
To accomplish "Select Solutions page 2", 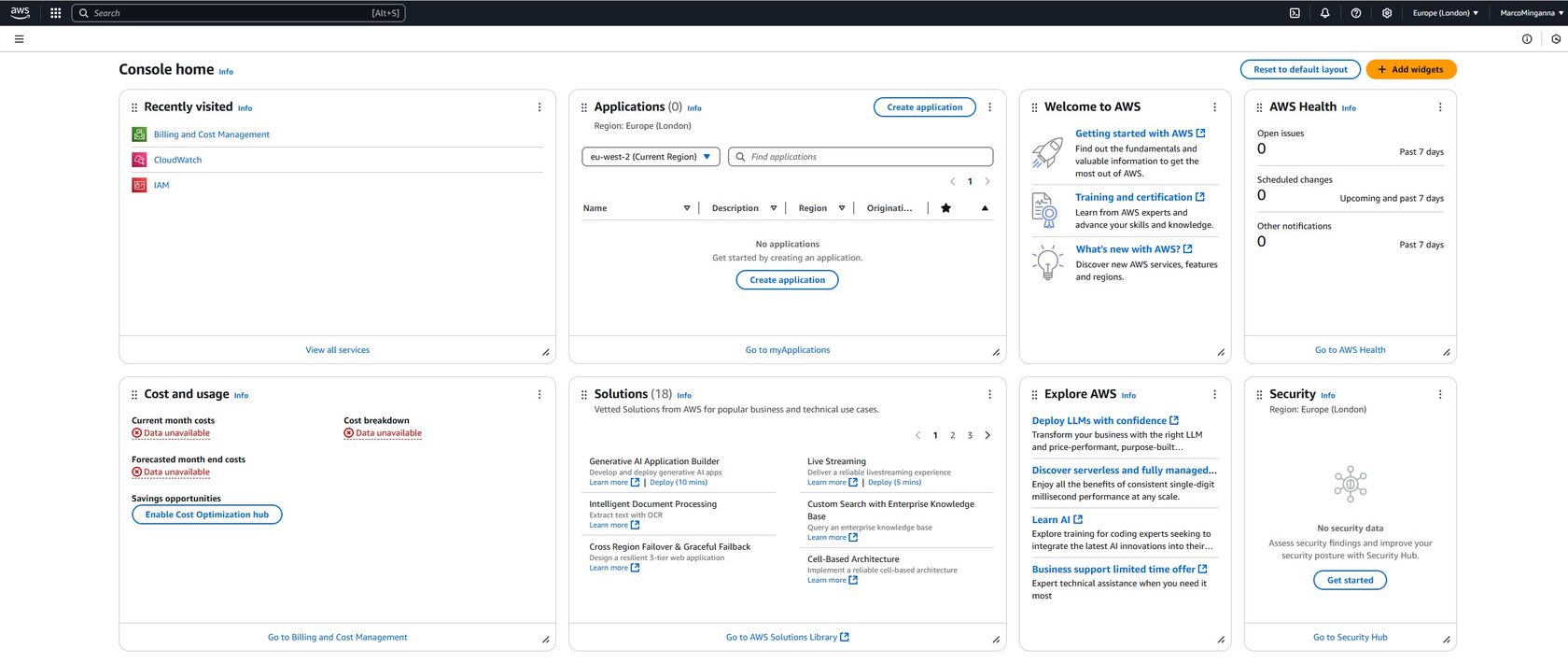I will (952, 435).
